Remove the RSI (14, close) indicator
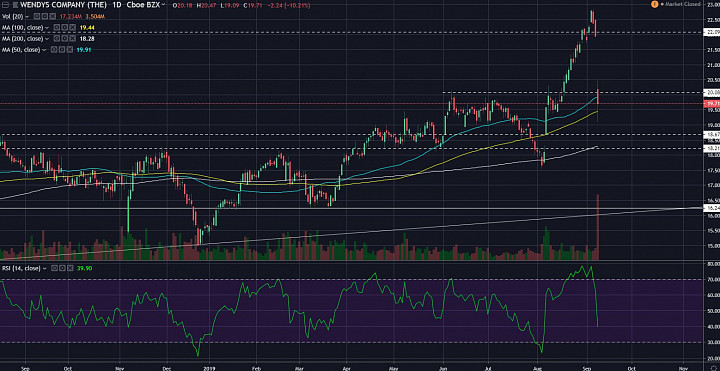Image resolution: width=720 pixels, height=371 pixels. pyautogui.click(x=70, y=268)
